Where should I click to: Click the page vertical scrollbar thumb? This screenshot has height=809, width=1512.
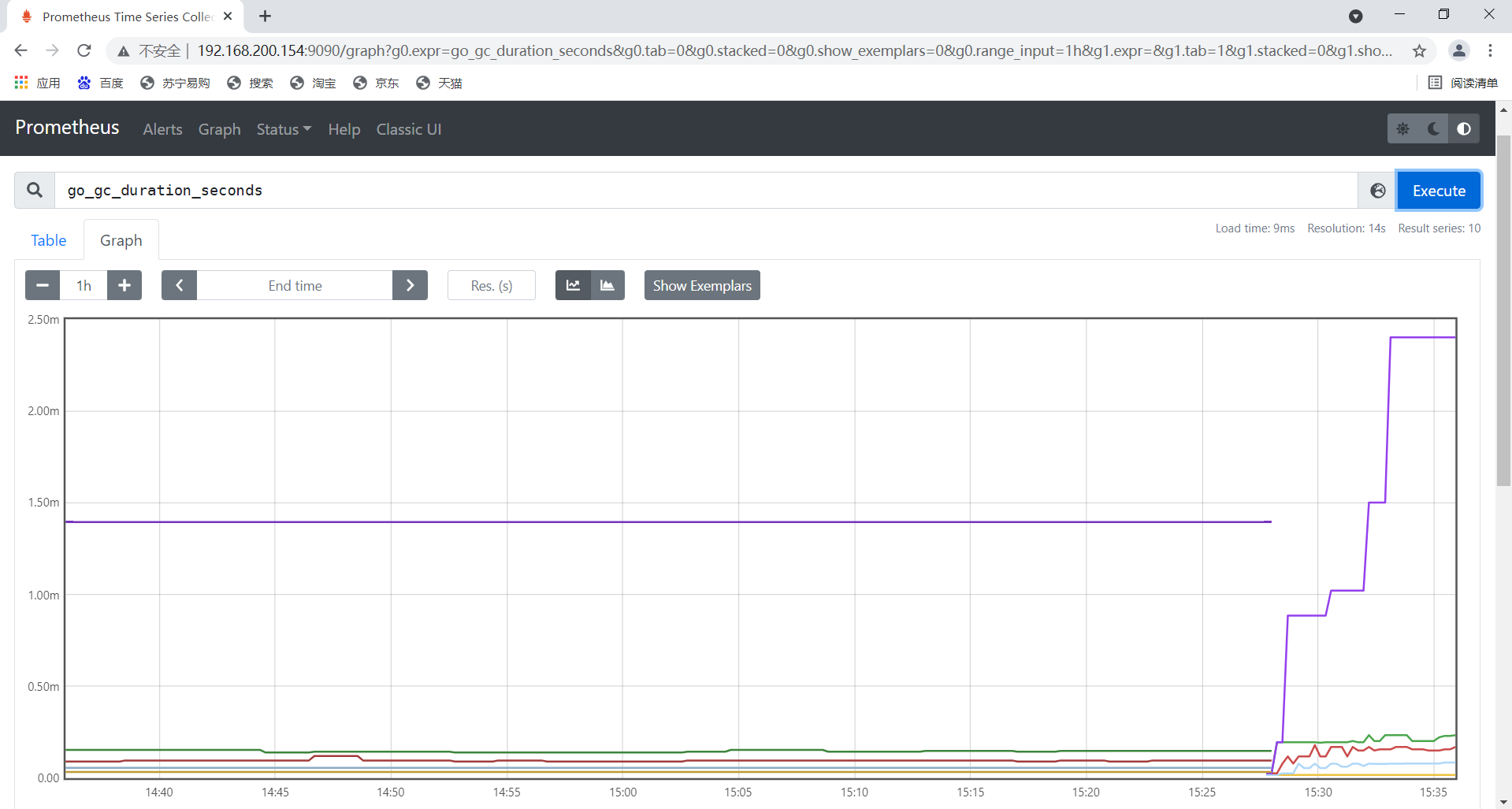[x=1503, y=310]
